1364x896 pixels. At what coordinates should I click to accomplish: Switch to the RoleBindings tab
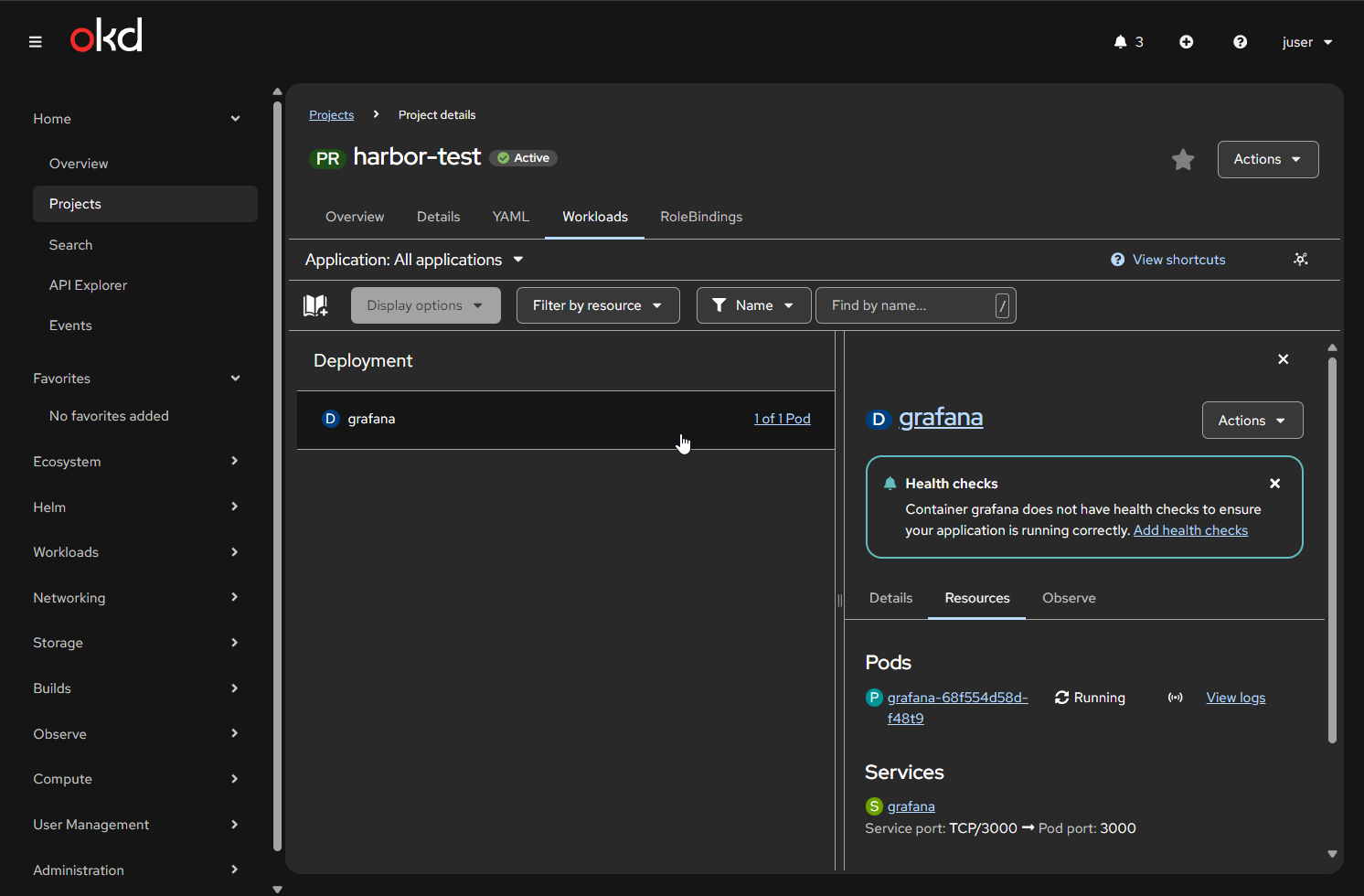(x=700, y=217)
